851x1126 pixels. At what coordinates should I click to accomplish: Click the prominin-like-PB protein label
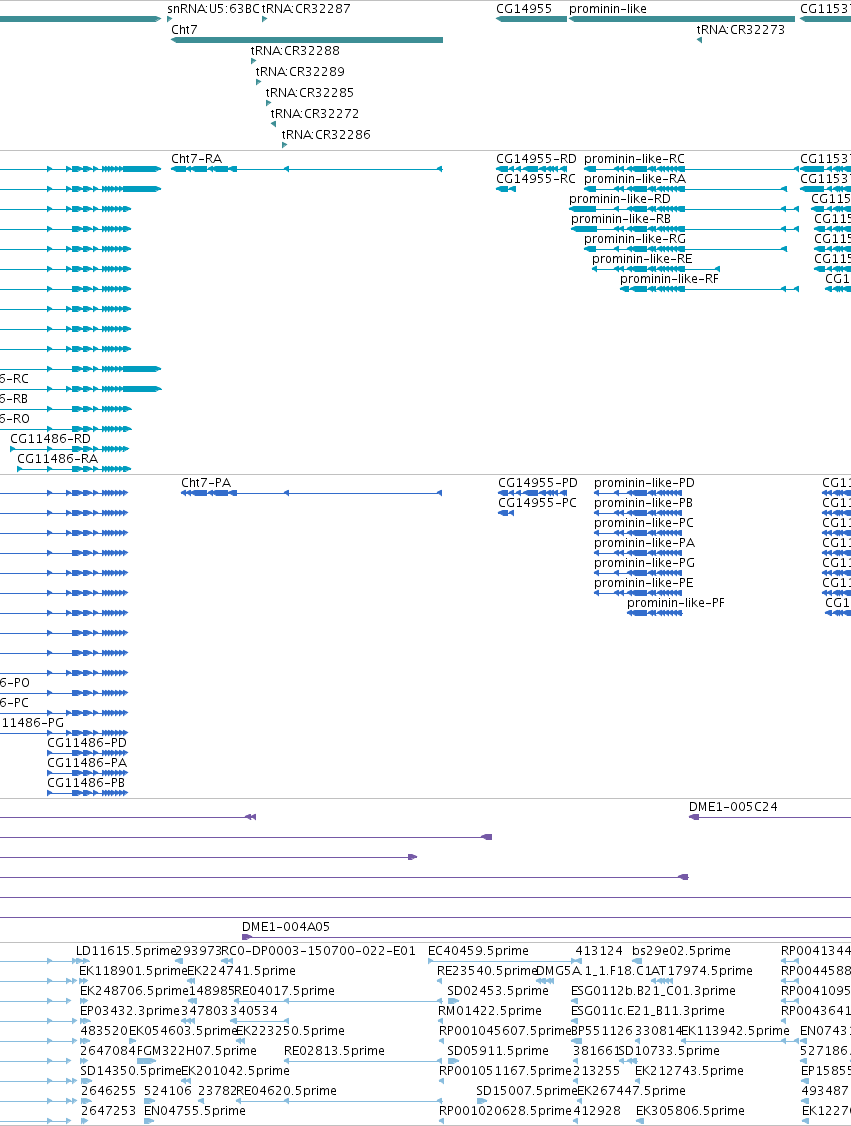[x=643, y=503]
